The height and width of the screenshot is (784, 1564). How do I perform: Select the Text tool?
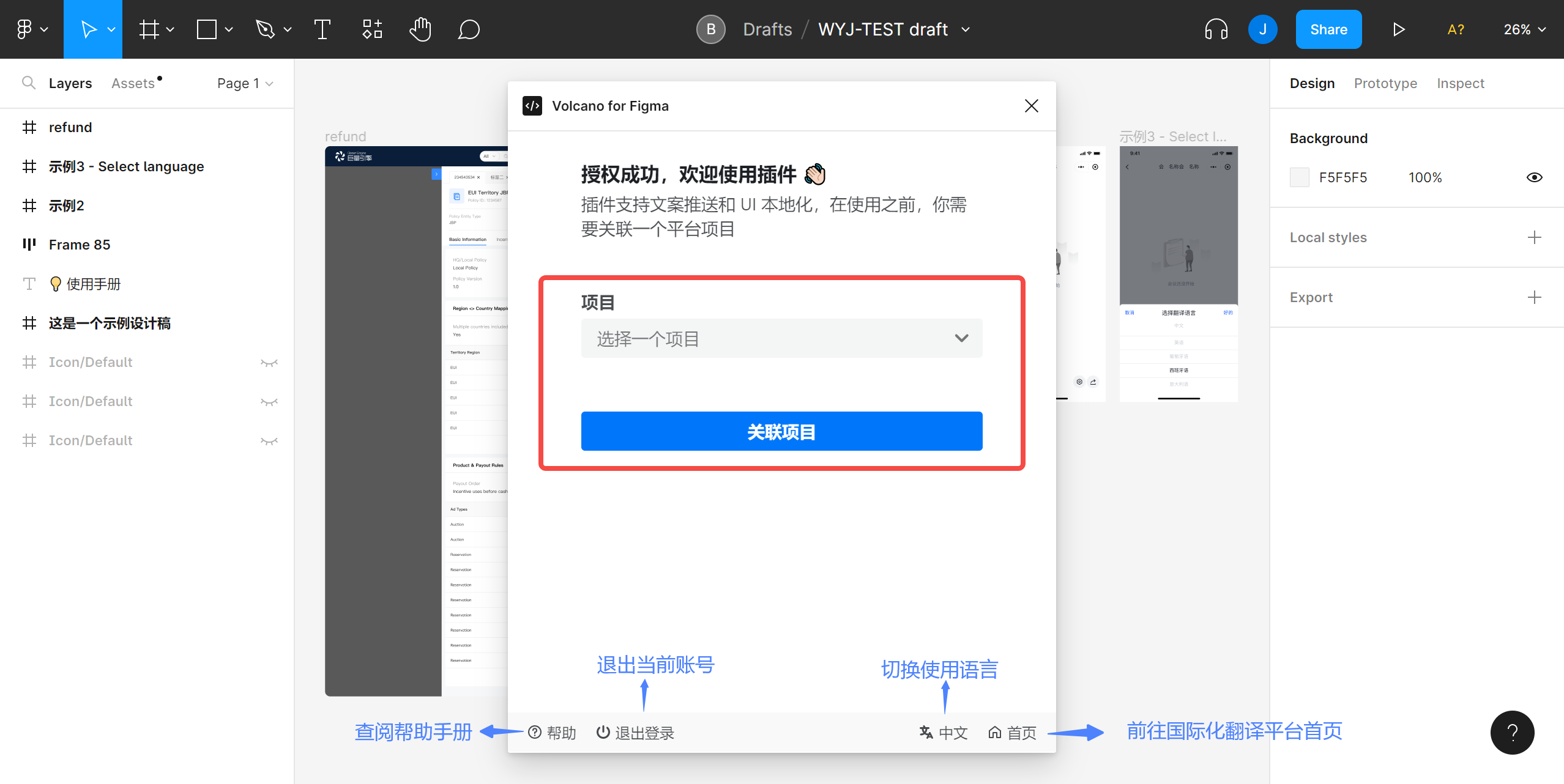(x=322, y=29)
